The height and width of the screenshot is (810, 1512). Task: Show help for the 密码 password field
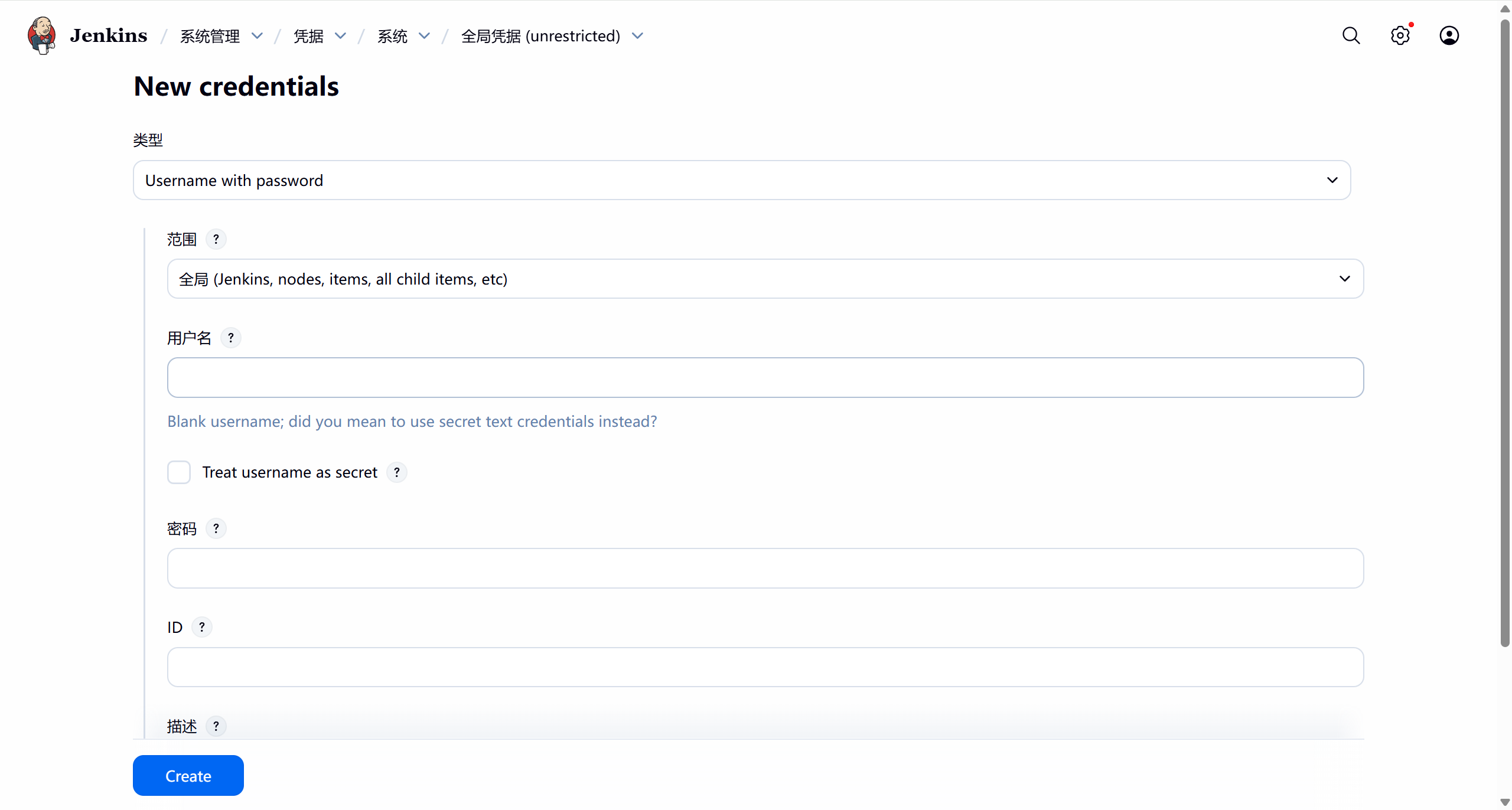(216, 528)
